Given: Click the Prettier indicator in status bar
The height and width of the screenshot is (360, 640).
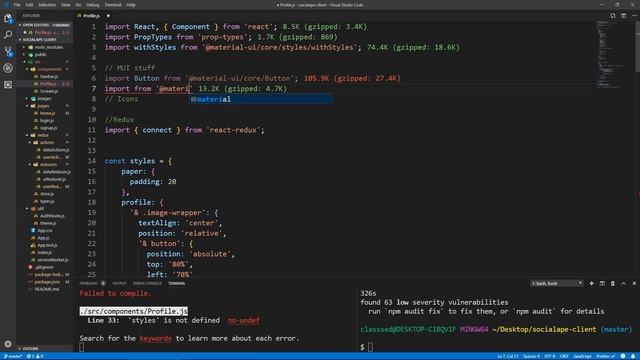Looking at the screenshot, I should point(605,356).
